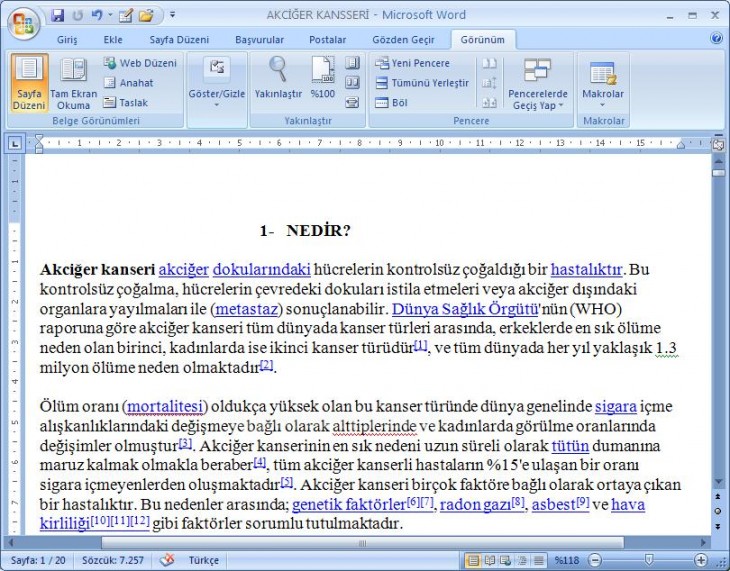Open undo history dropdown arrow
This screenshot has width=730, height=571.
(110, 15)
